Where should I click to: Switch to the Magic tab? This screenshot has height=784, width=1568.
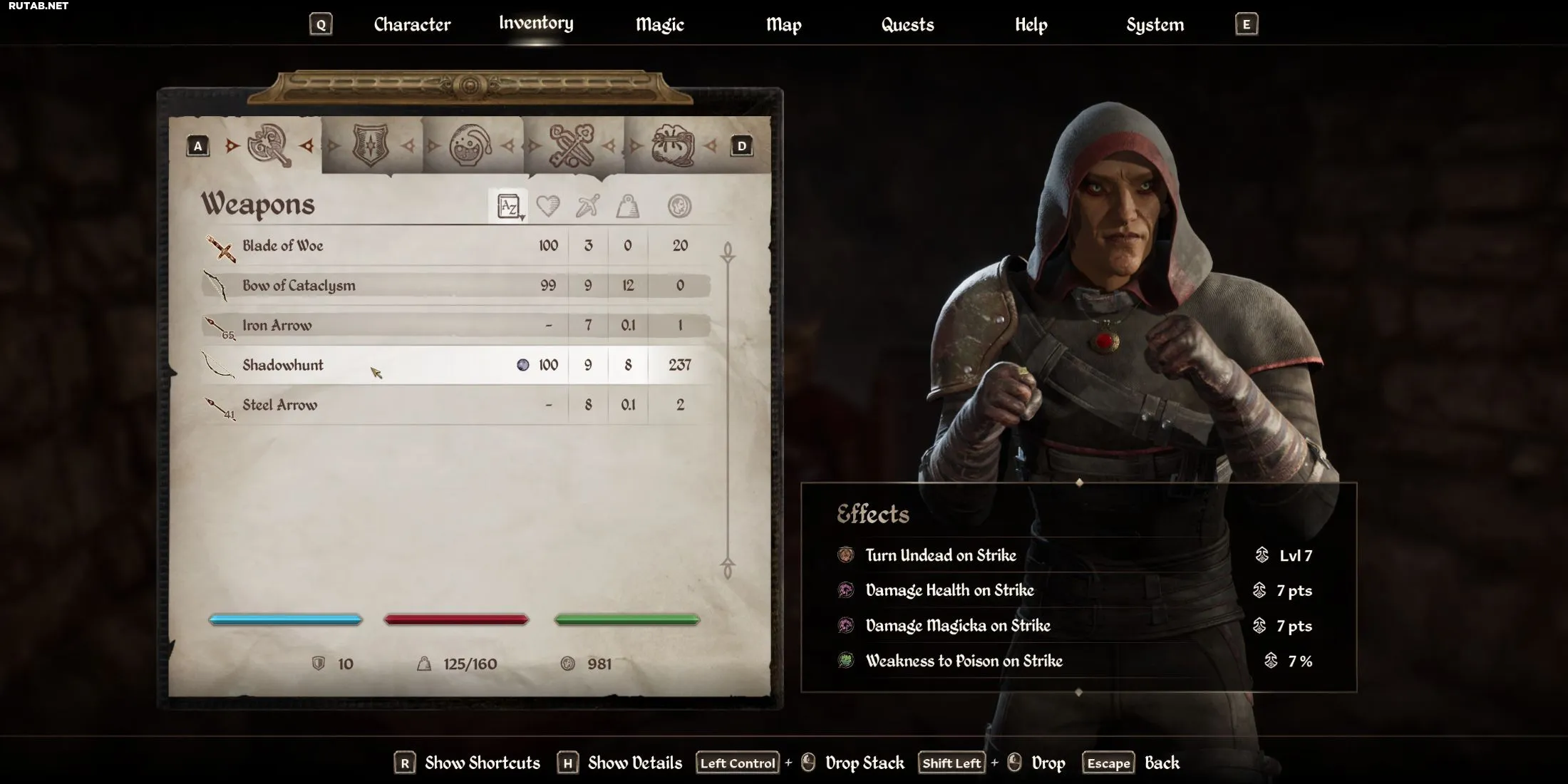click(x=660, y=25)
